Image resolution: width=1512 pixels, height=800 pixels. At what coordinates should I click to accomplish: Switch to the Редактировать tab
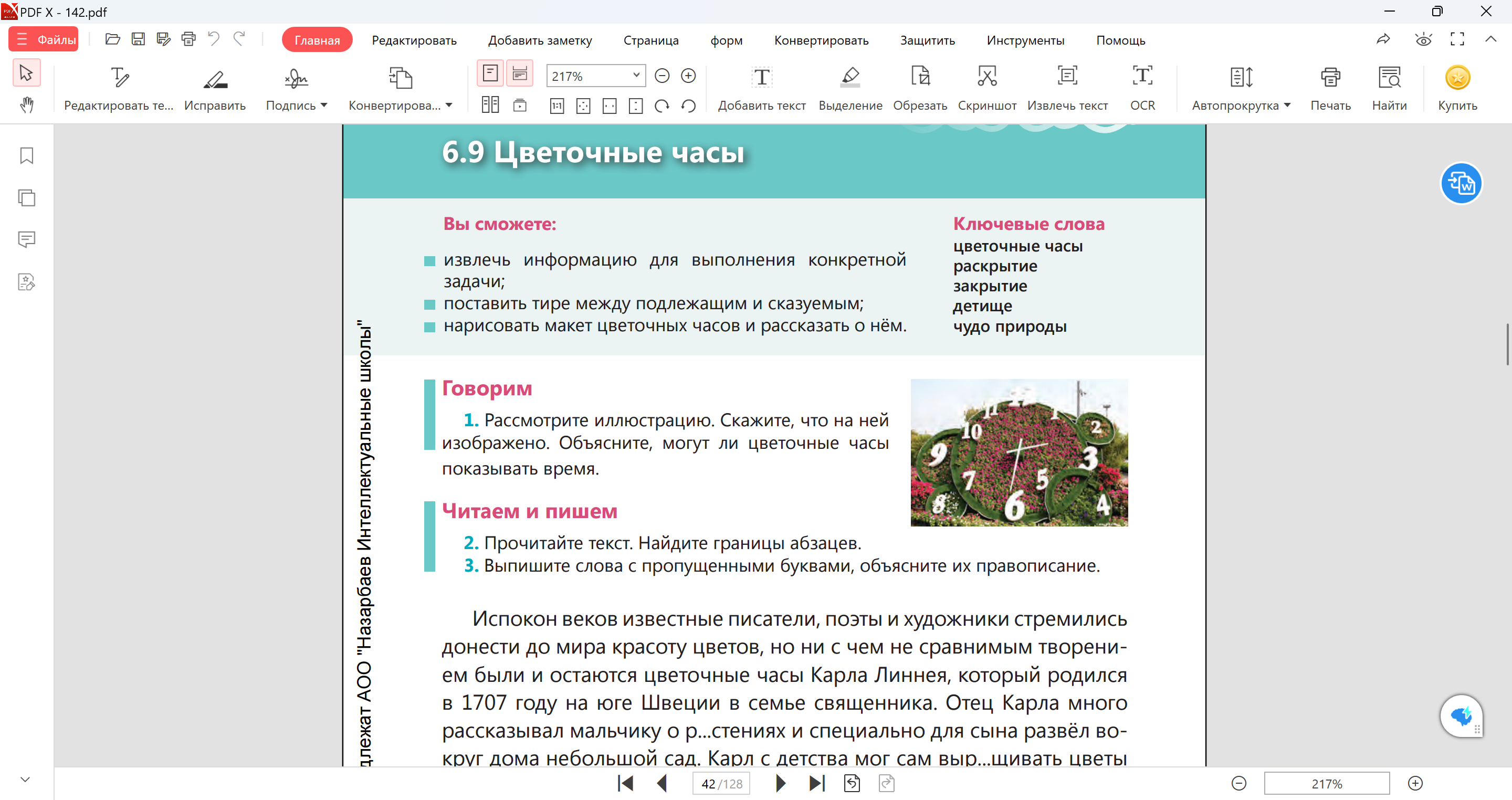click(414, 40)
